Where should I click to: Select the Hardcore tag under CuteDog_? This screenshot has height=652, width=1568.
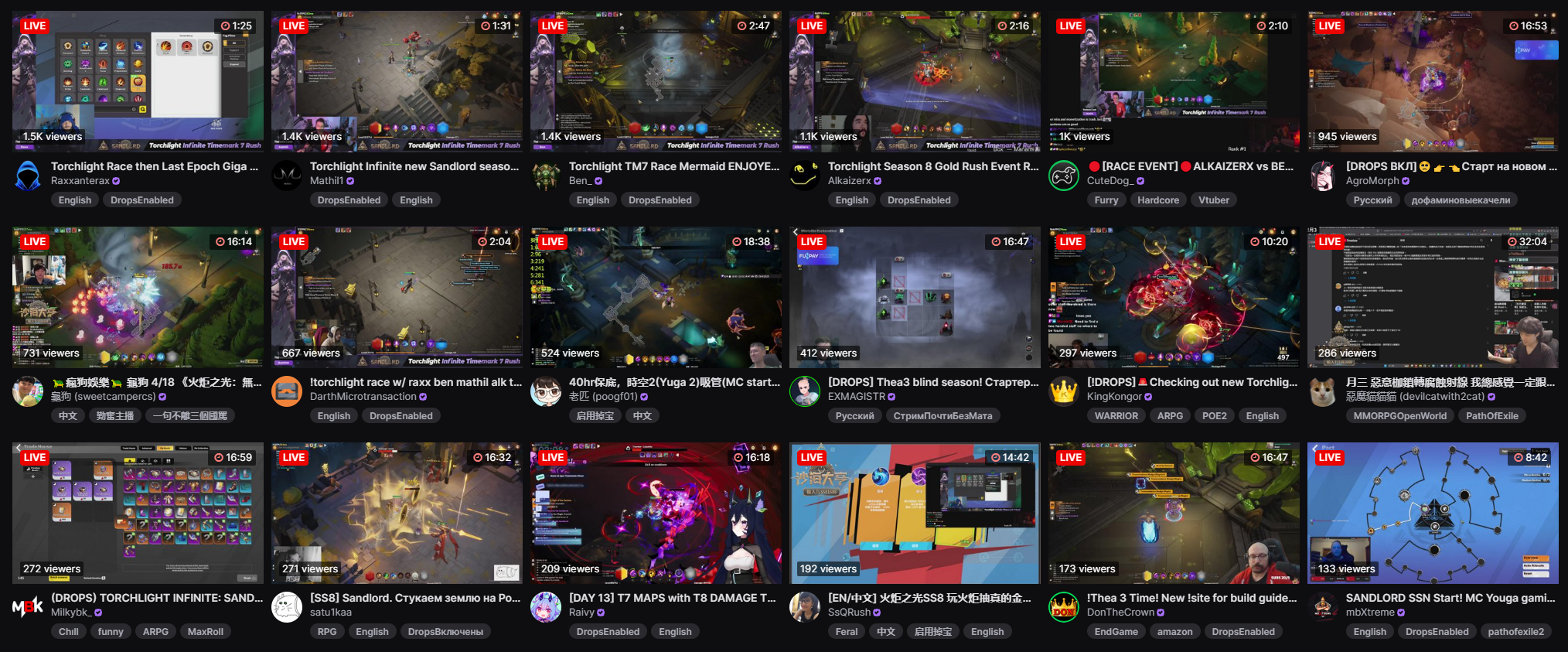1157,200
